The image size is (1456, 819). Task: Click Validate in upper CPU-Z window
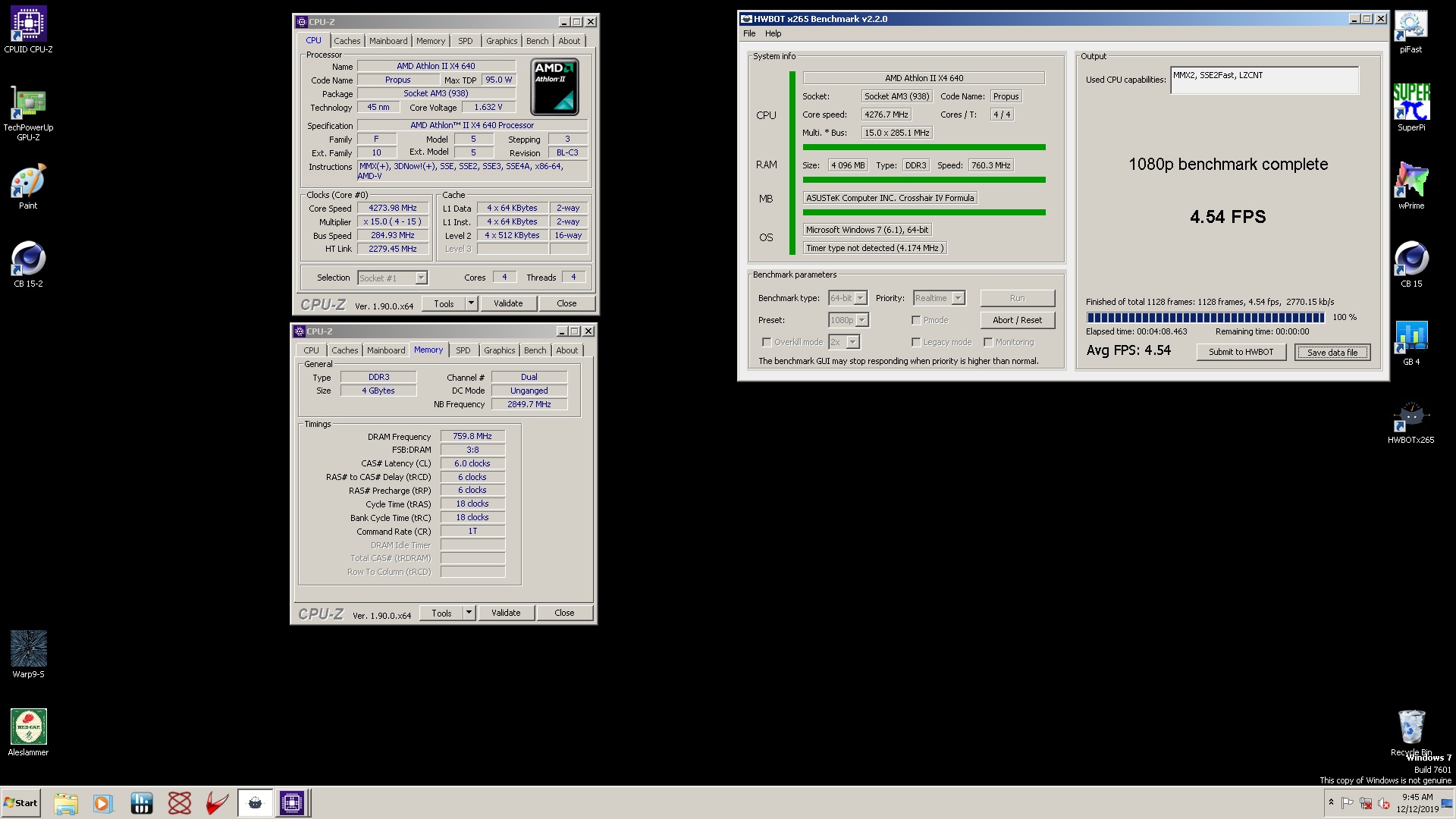coord(508,303)
